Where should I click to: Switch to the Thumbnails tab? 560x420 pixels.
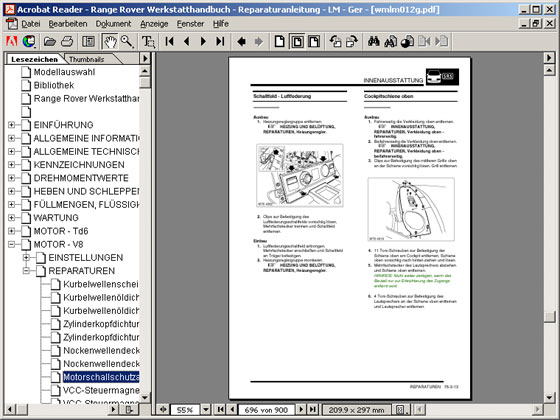pos(86,59)
